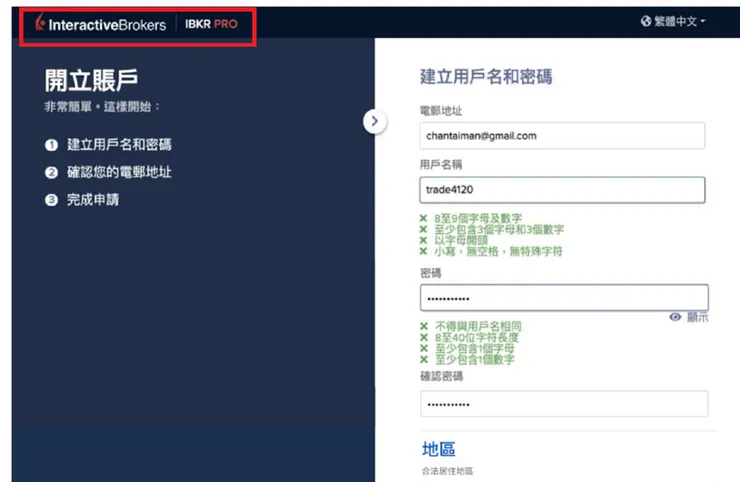
Task: Click the 地區 section heading
Action: pyautogui.click(x=438, y=449)
